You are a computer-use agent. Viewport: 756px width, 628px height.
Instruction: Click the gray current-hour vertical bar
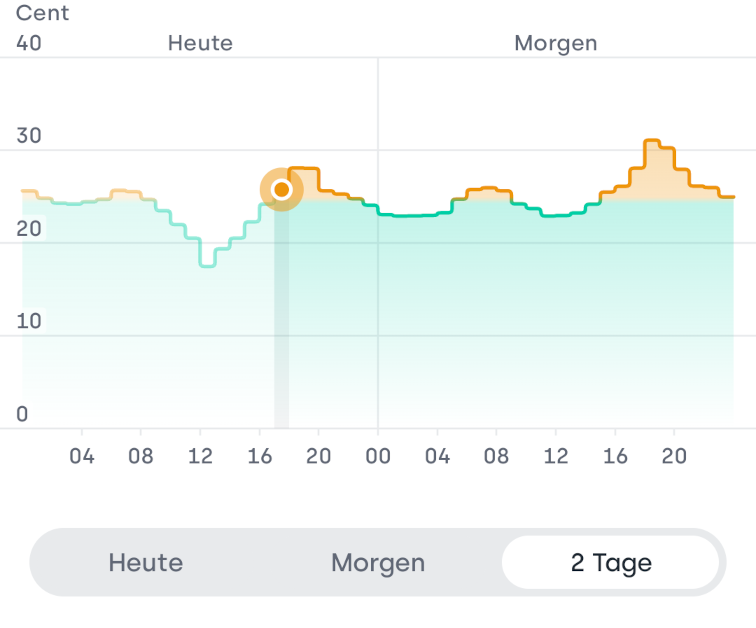click(x=282, y=330)
